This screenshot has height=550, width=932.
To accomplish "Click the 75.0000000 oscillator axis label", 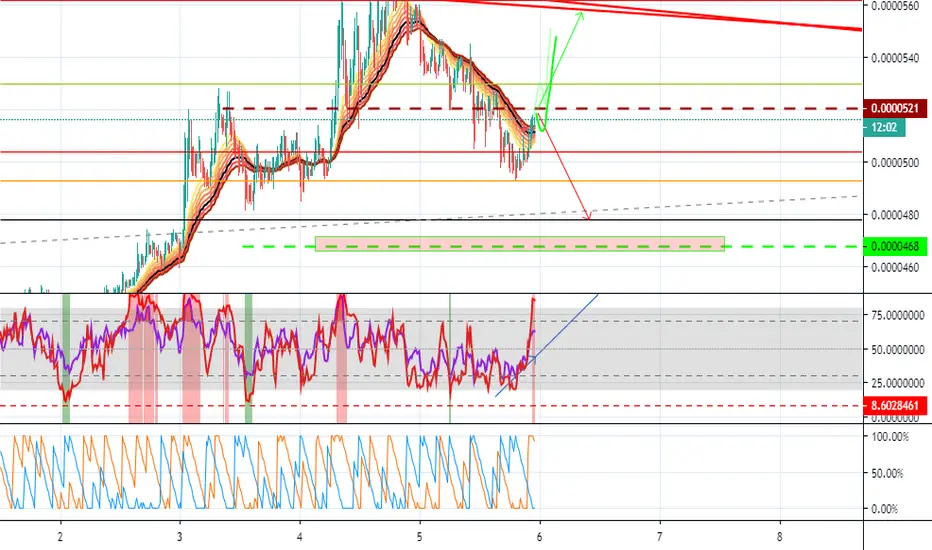I will (898, 315).
